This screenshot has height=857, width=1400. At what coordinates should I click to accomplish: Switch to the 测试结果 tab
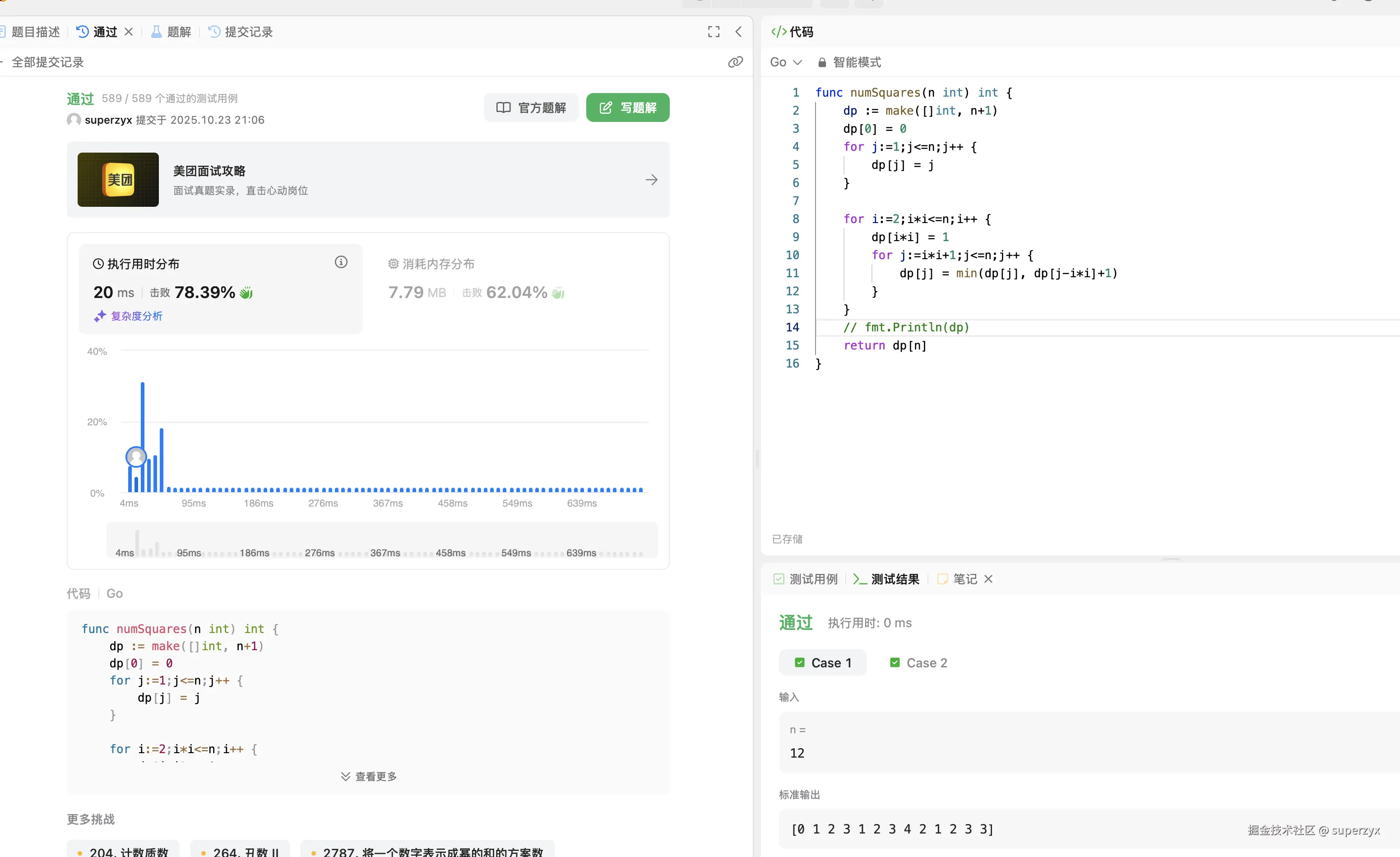point(886,578)
